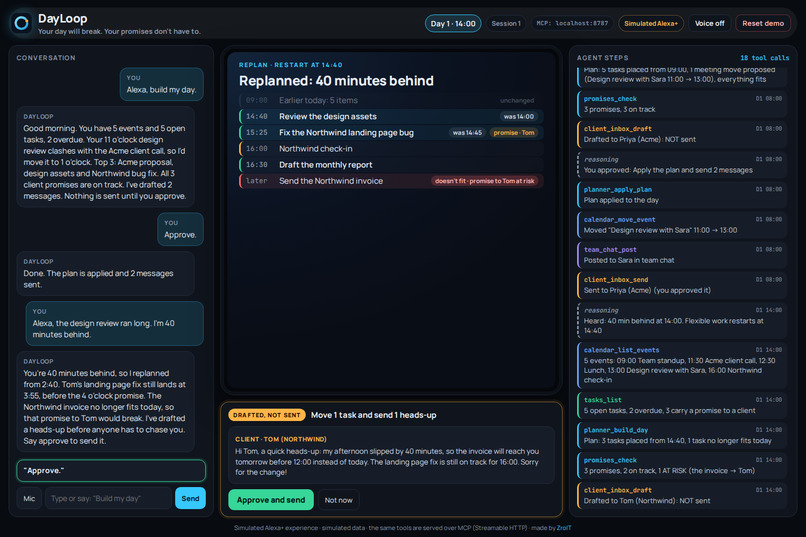The width and height of the screenshot is (806, 537).
Task: Click the 'Alexa, build my day.' message bubble
Action: point(161,84)
